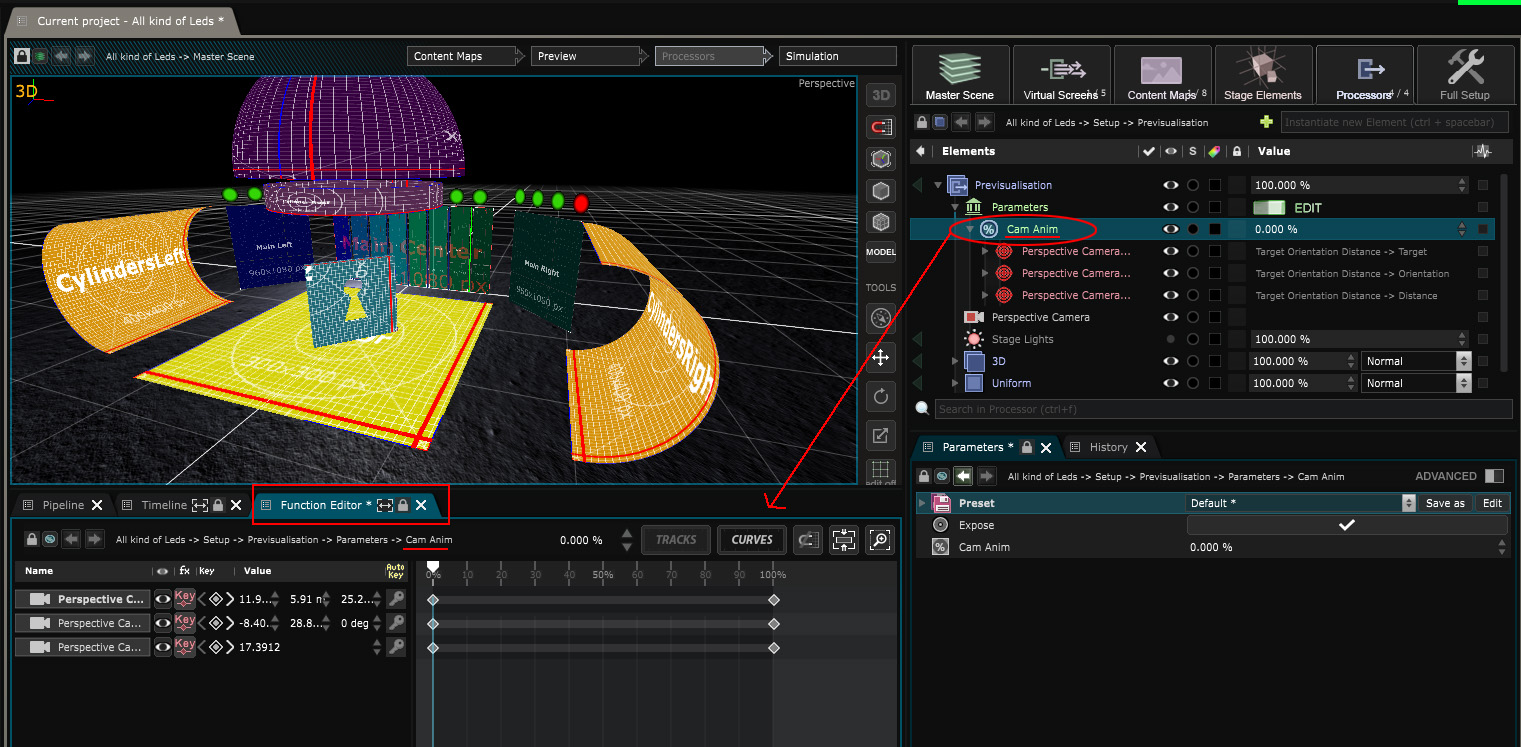Click the key wrench icon on first camera track
This screenshot has height=747, width=1521.
[396, 599]
